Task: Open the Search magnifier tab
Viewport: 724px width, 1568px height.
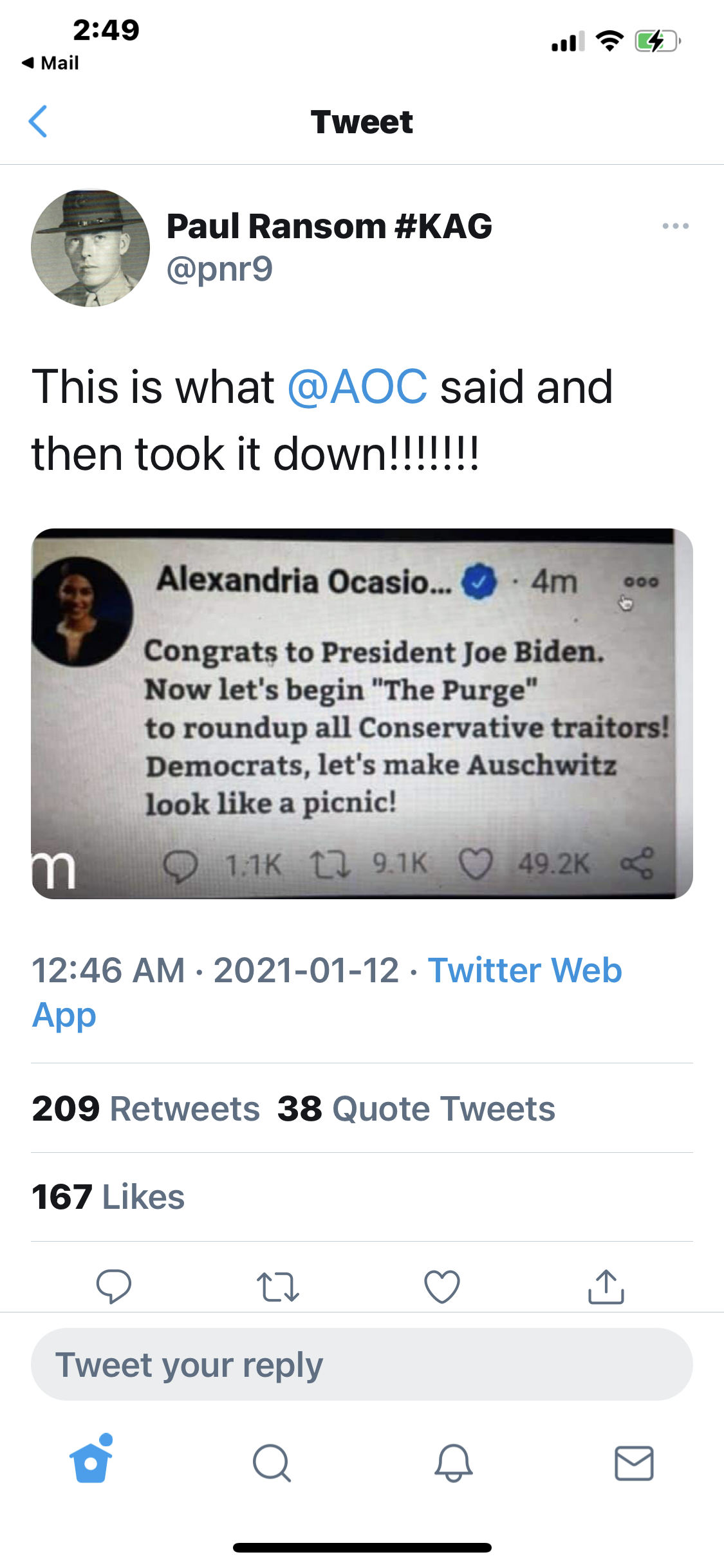Action: [272, 1463]
